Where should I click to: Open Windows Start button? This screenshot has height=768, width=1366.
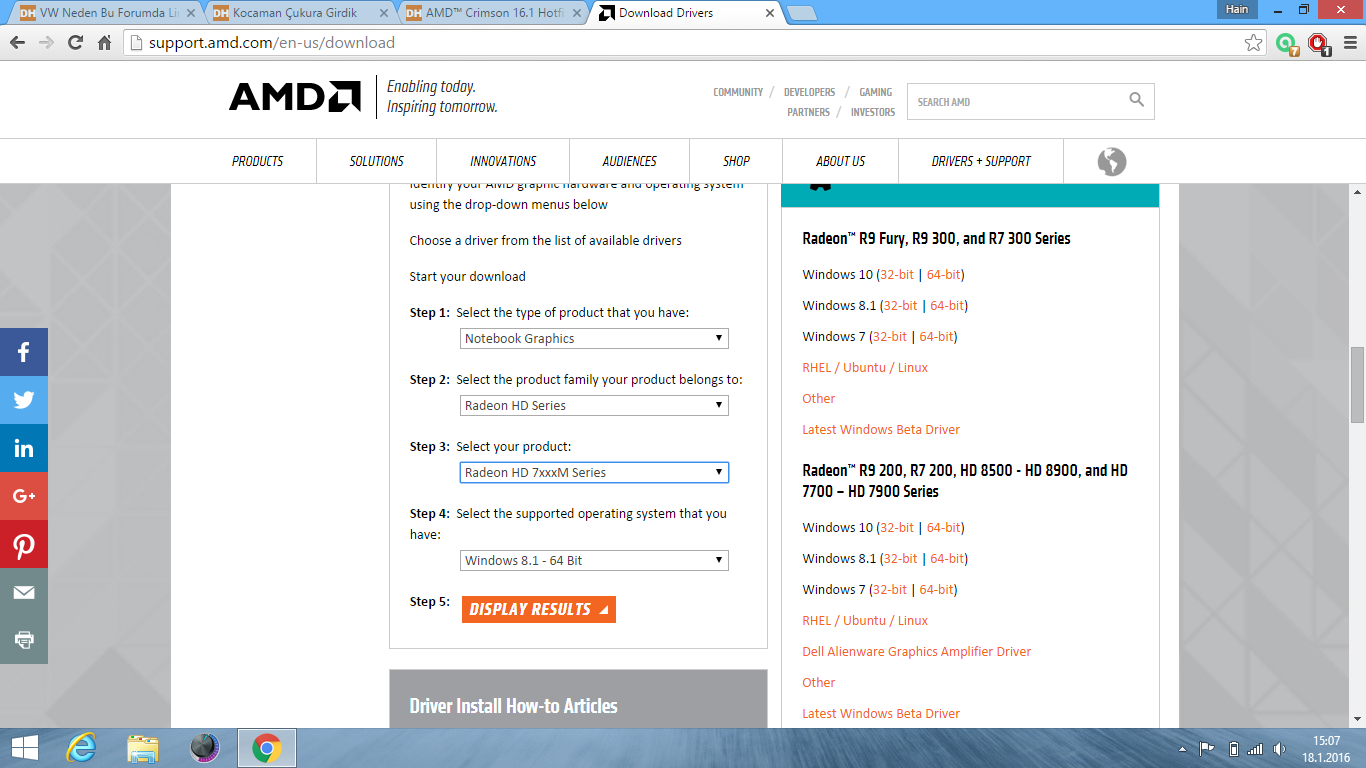point(25,748)
